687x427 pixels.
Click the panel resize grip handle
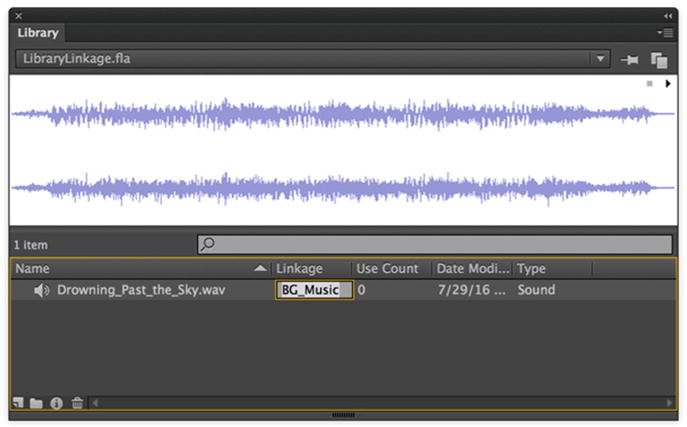(343, 415)
